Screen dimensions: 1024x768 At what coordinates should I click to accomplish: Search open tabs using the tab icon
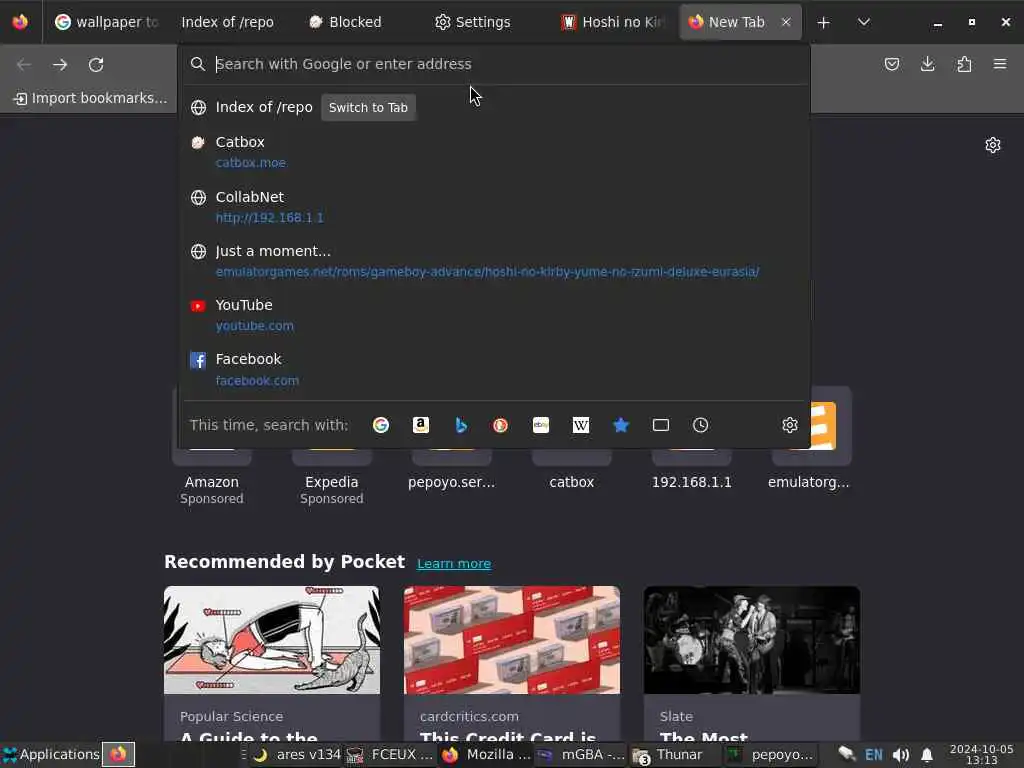(661, 425)
